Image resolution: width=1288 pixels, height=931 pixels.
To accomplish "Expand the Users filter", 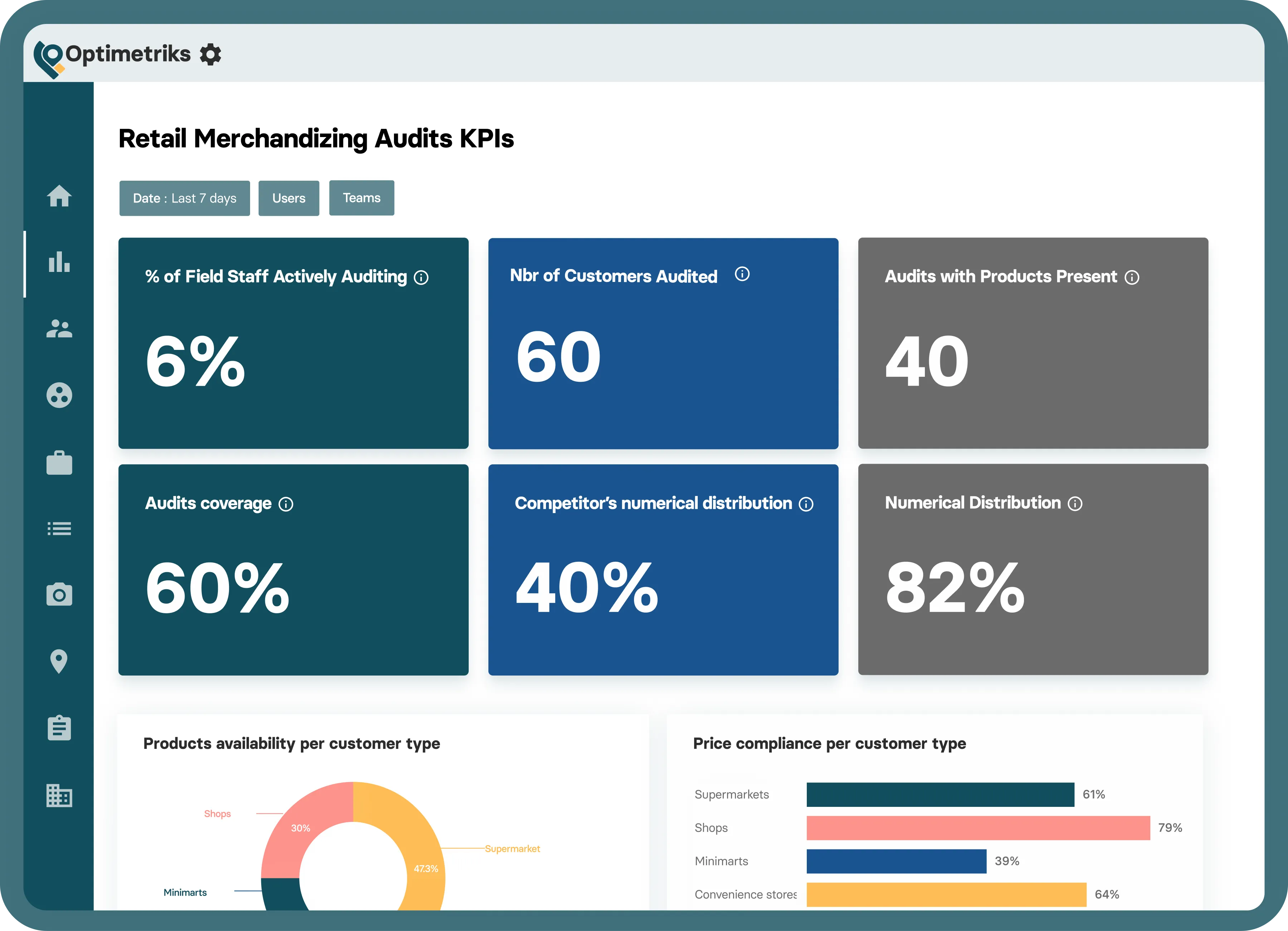I will click(288, 198).
